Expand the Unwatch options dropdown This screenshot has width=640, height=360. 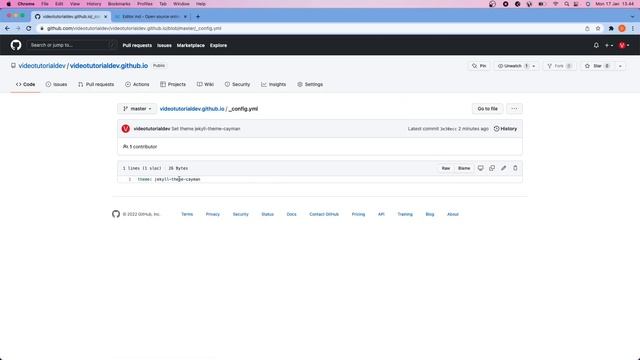pyautogui.click(x=533, y=66)
